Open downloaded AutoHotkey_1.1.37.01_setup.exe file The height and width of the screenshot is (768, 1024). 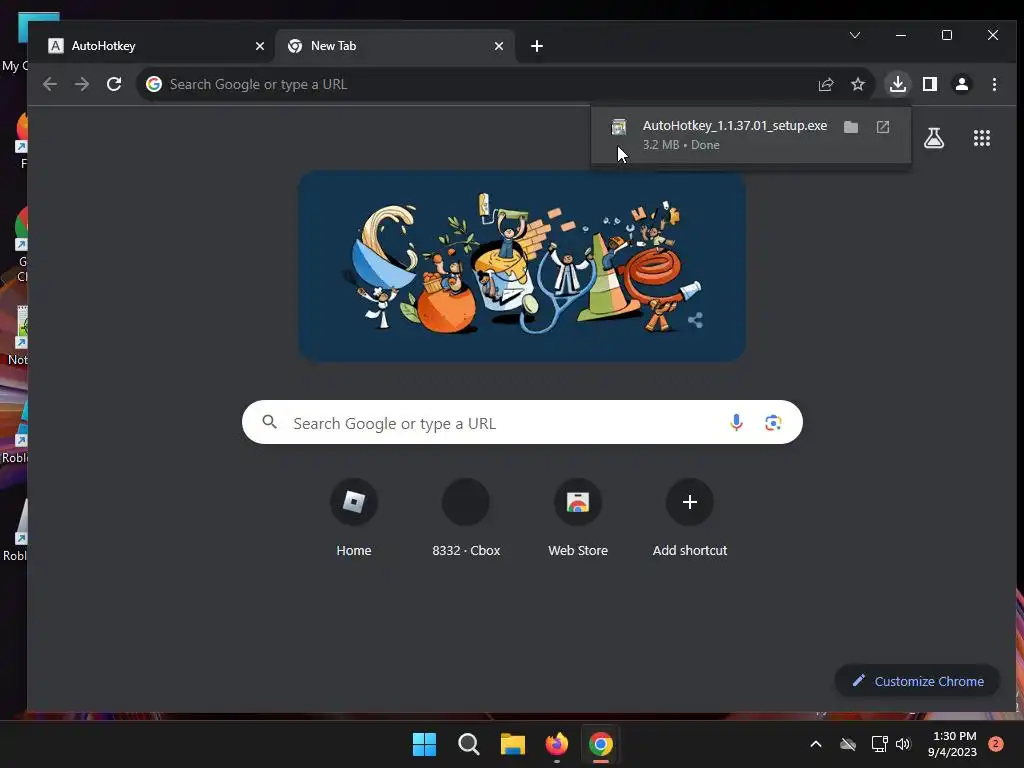tap(734, 125)
